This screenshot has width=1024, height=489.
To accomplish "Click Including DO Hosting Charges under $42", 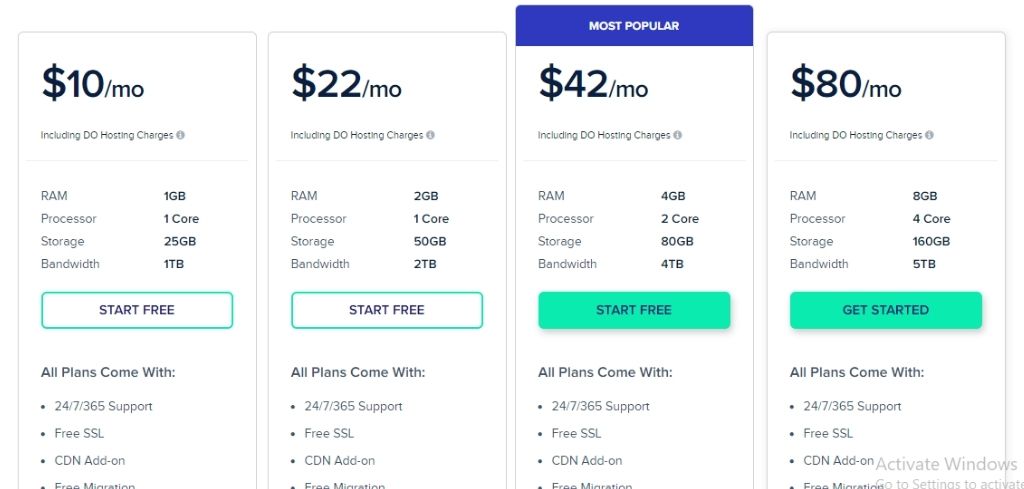I will (604, 135).
